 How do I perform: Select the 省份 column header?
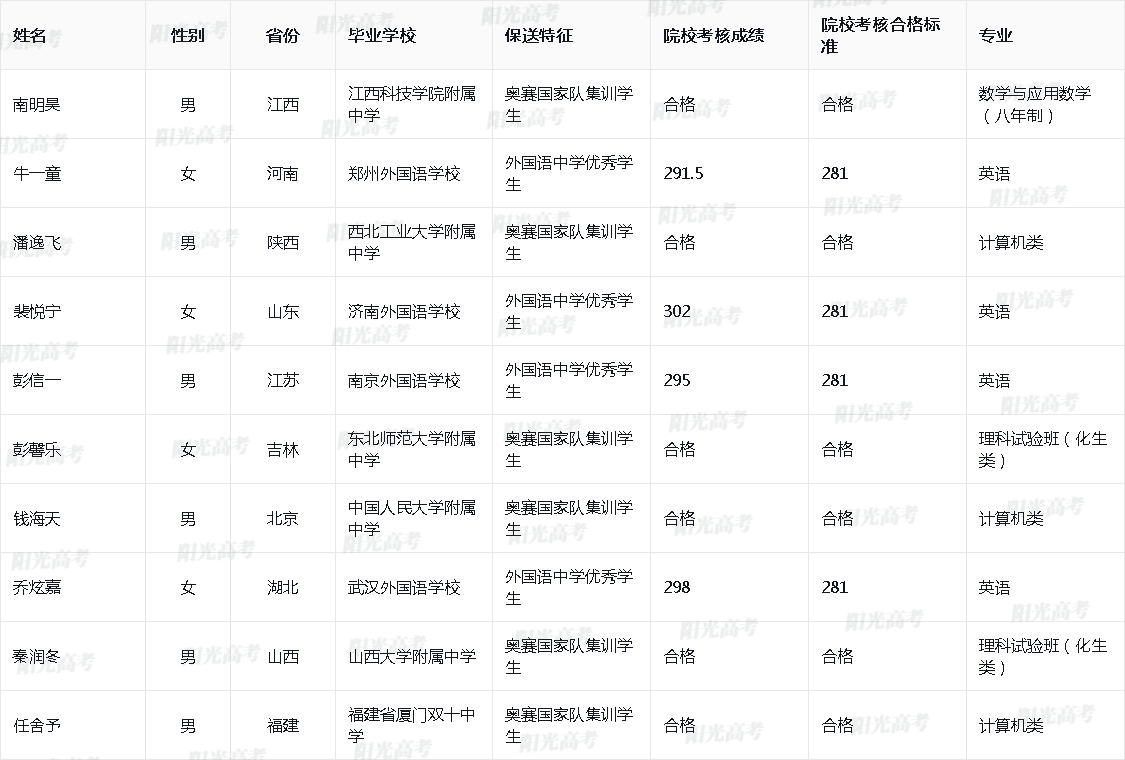[x=282, y=35]
